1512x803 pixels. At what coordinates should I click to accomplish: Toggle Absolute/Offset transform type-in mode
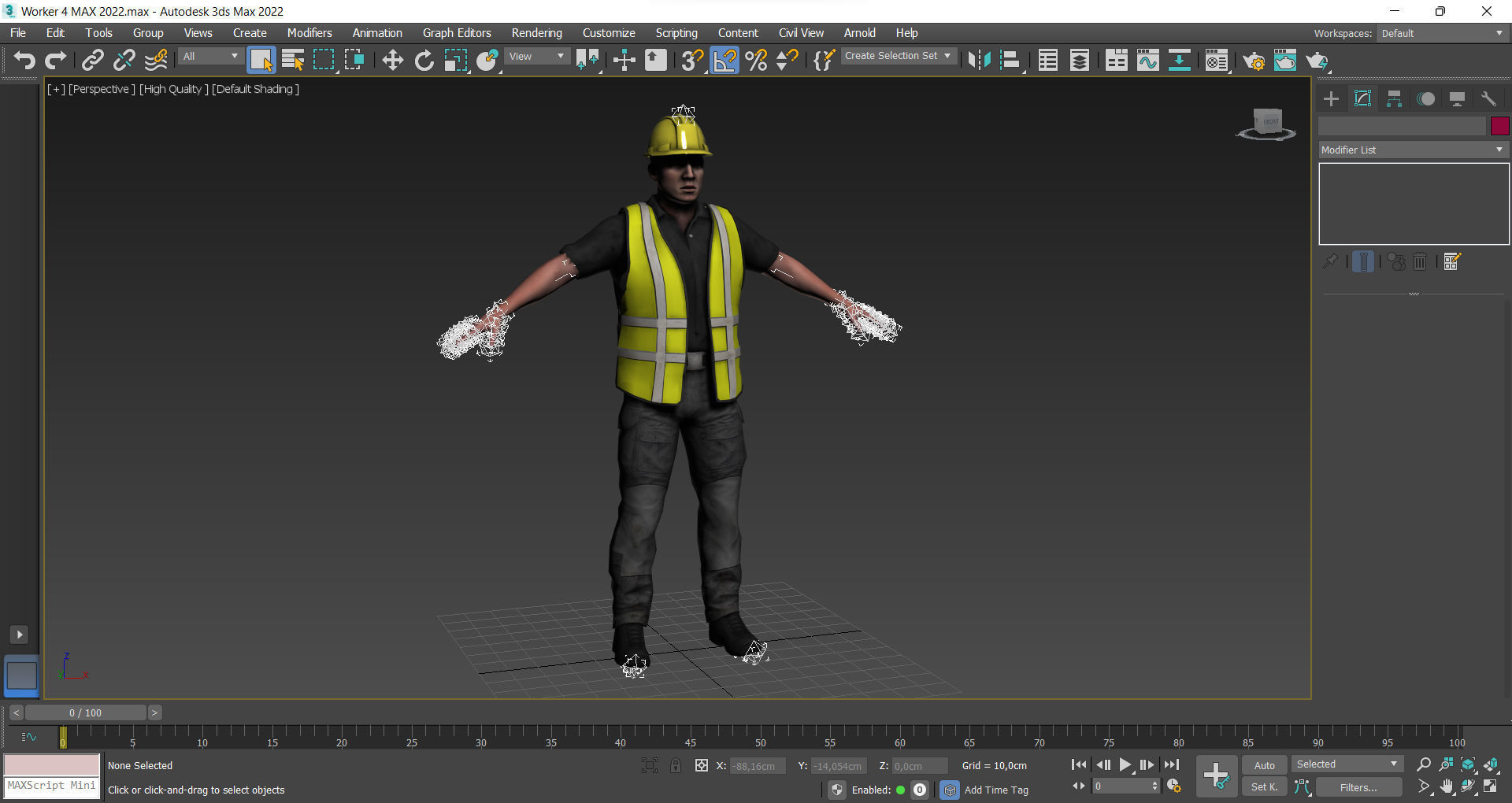point(702,765)
